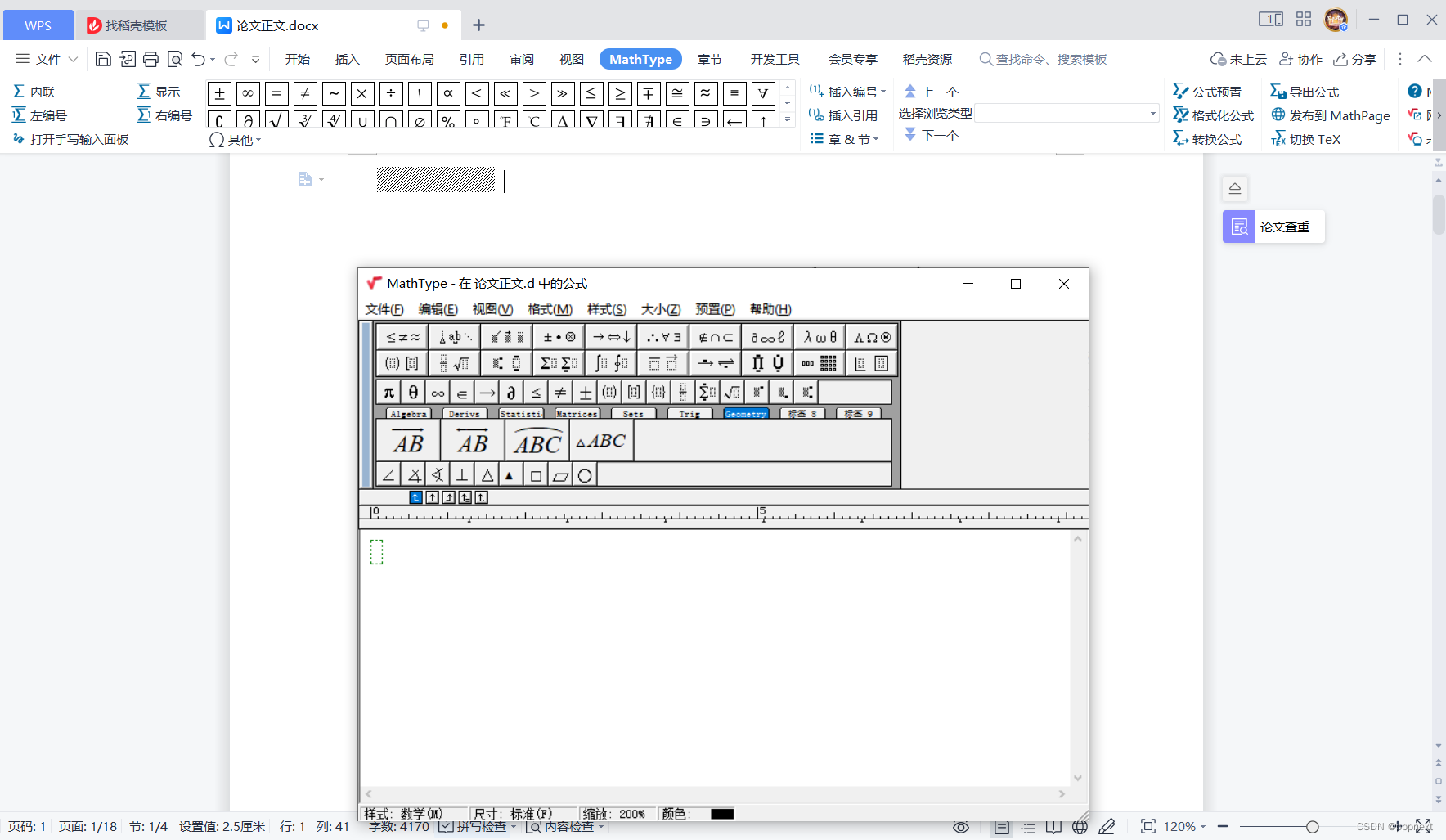Image resolution: width=1446 pixels, height=840 pixels.
Task: Open 论文查重 side panel button
Action: pyautogui.click(x=1273, y=227)
